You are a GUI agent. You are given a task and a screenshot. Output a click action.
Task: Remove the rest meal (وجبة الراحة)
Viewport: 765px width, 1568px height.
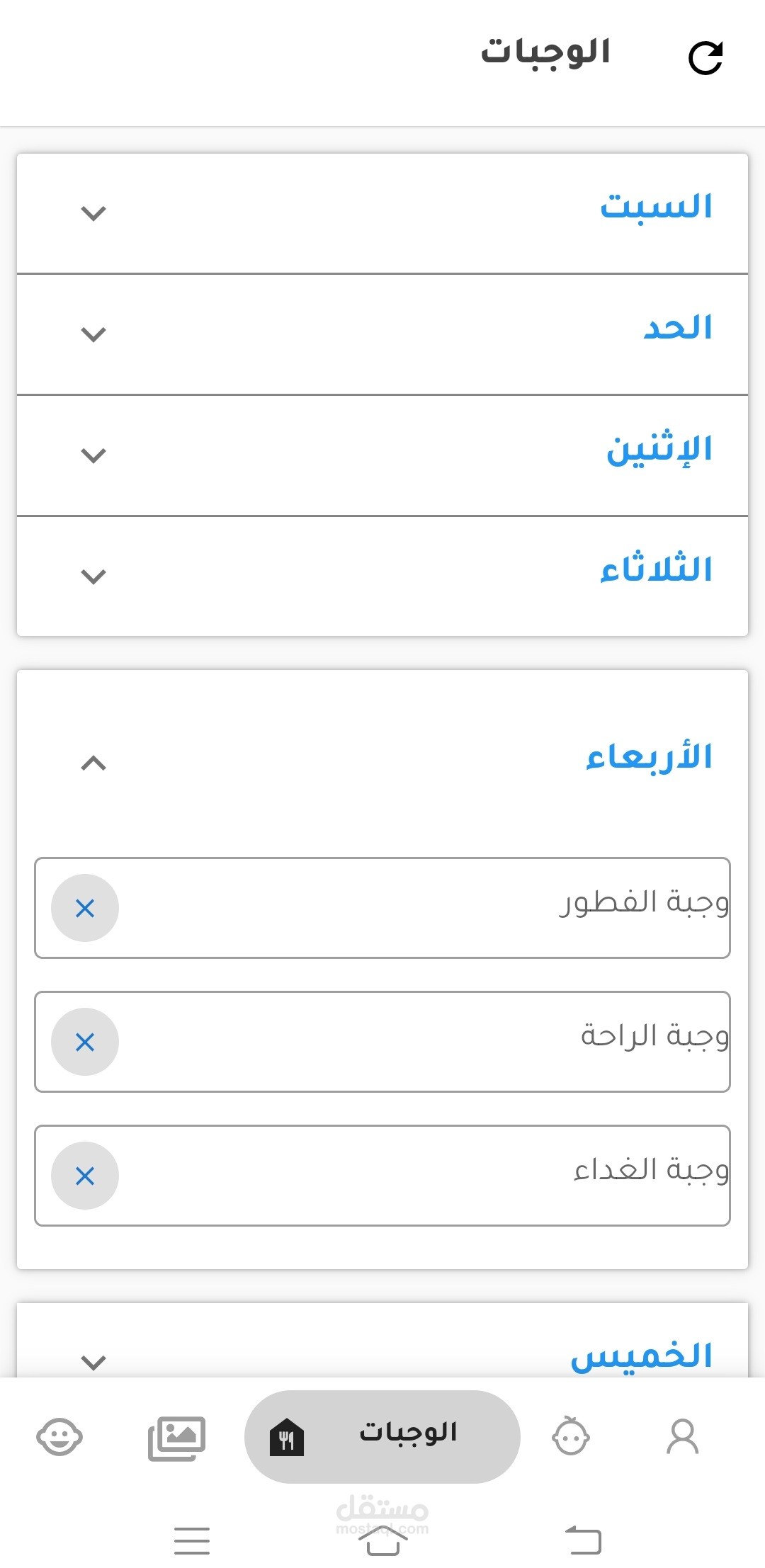pyautogui.click(x=85, y=1042)
